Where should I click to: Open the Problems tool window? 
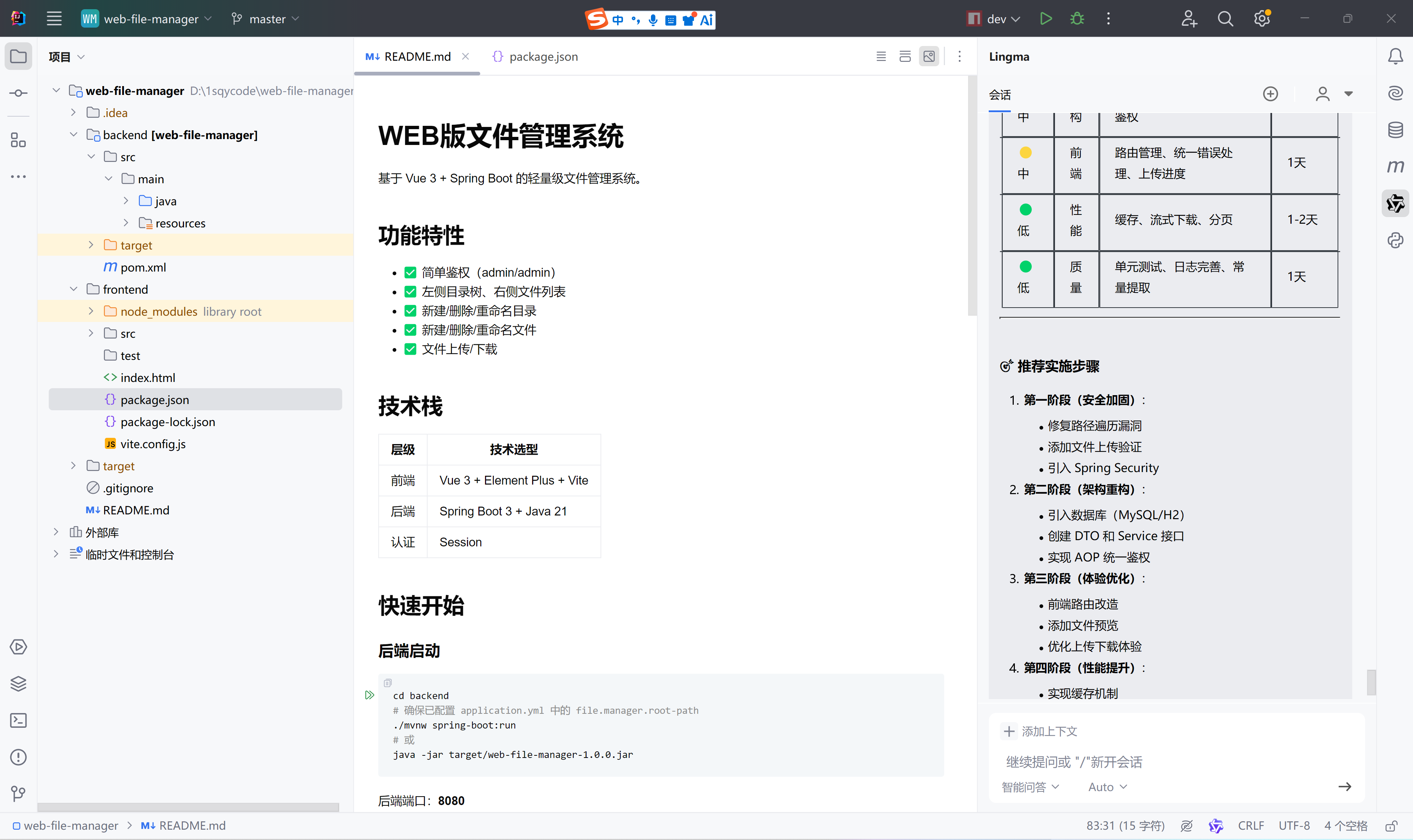pos(18,757)
